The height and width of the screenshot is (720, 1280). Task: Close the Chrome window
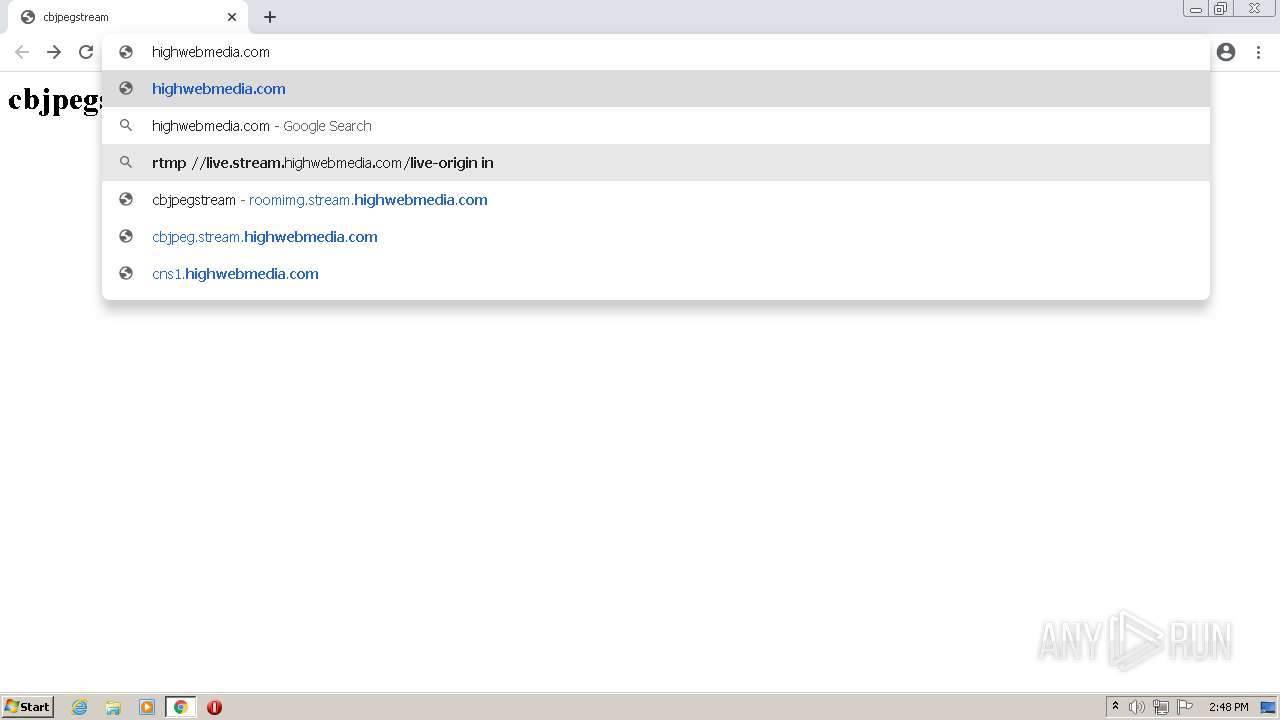coord(1254,9)
